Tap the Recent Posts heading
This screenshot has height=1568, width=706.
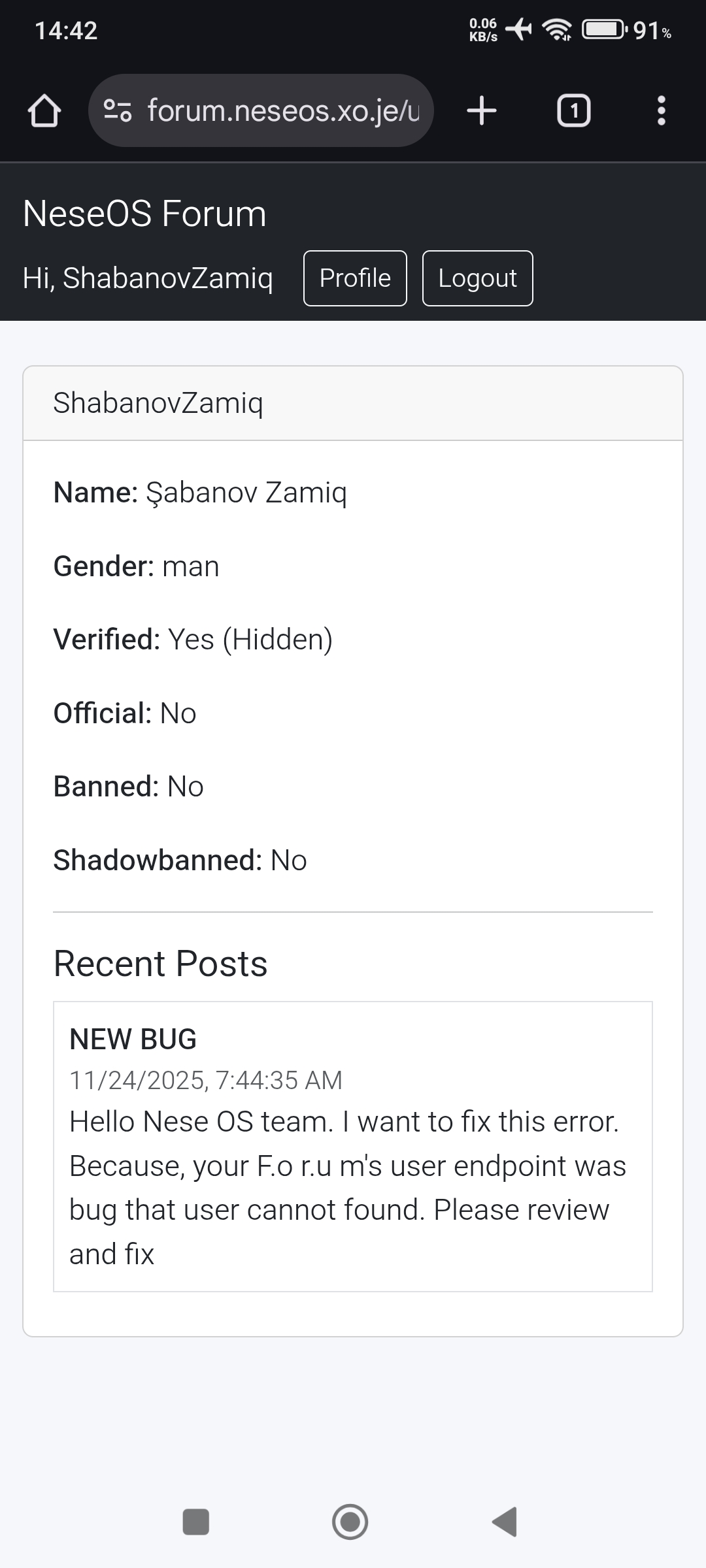[x=160, y=964]
